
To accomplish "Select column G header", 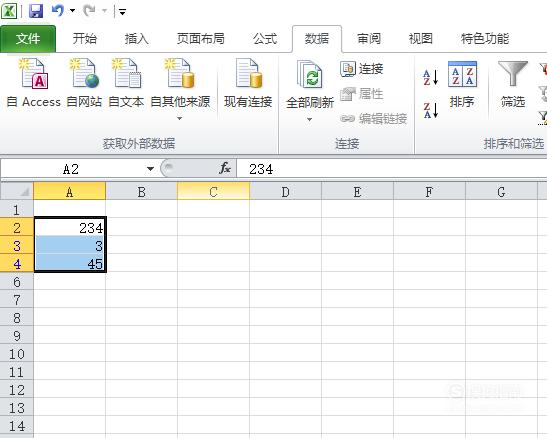I will [x=501, y=191].
